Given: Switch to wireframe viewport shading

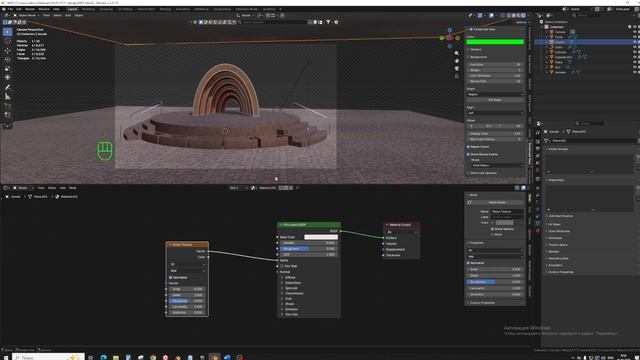Looking at the screenshot, I should click(x=509, y=16).
